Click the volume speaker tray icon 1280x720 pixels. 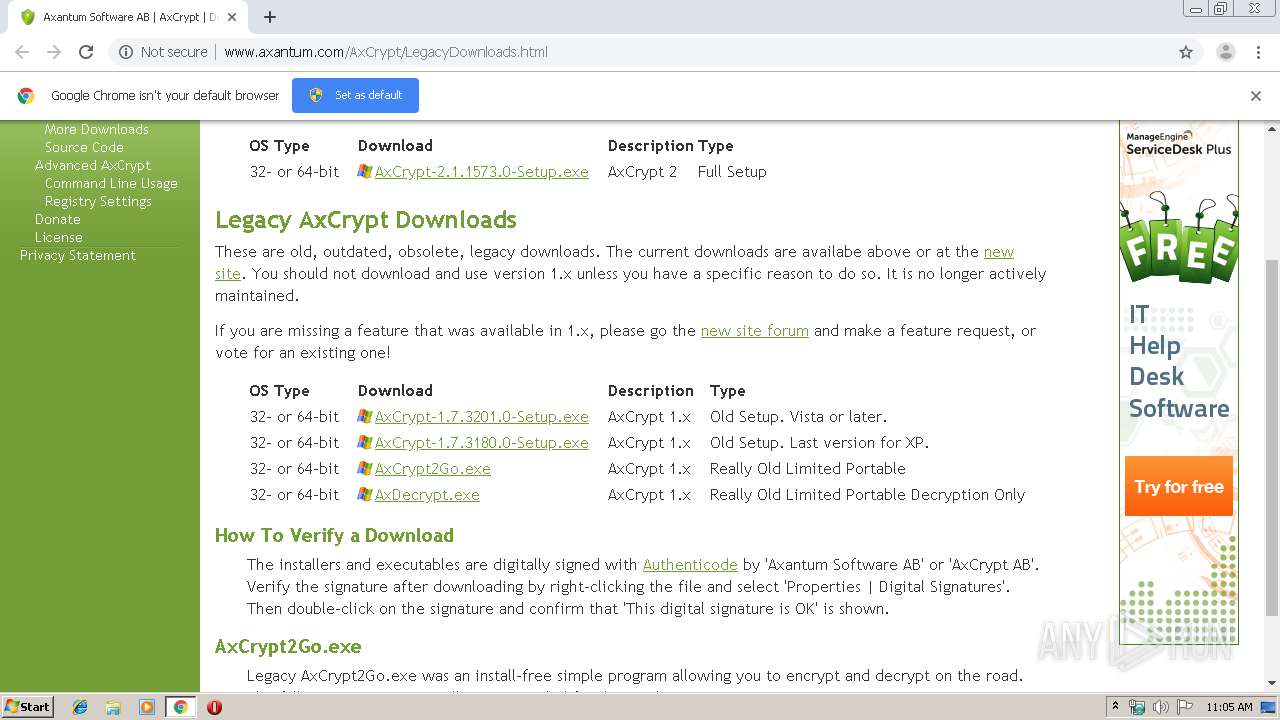click(x=1160, y=707)
